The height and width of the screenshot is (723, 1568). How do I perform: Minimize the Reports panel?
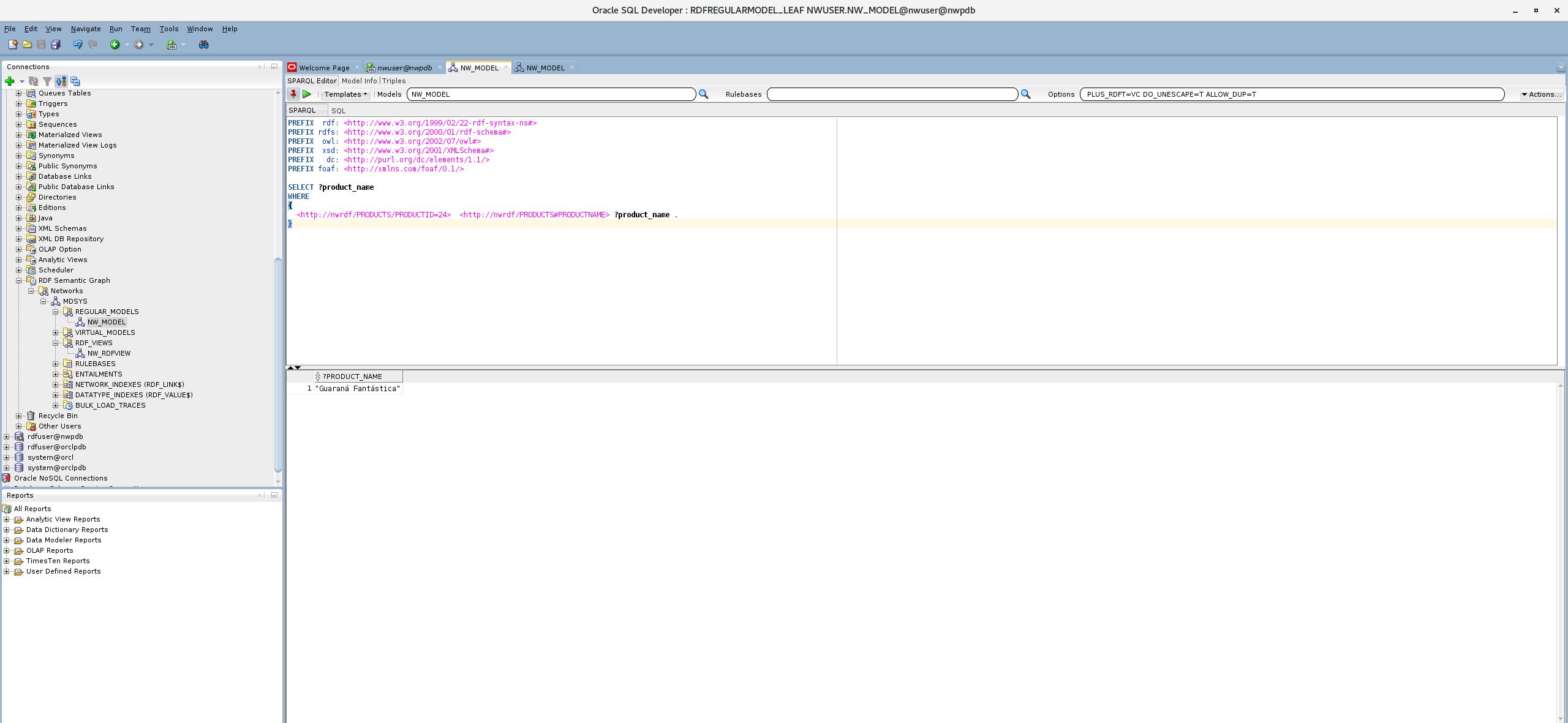274,495
